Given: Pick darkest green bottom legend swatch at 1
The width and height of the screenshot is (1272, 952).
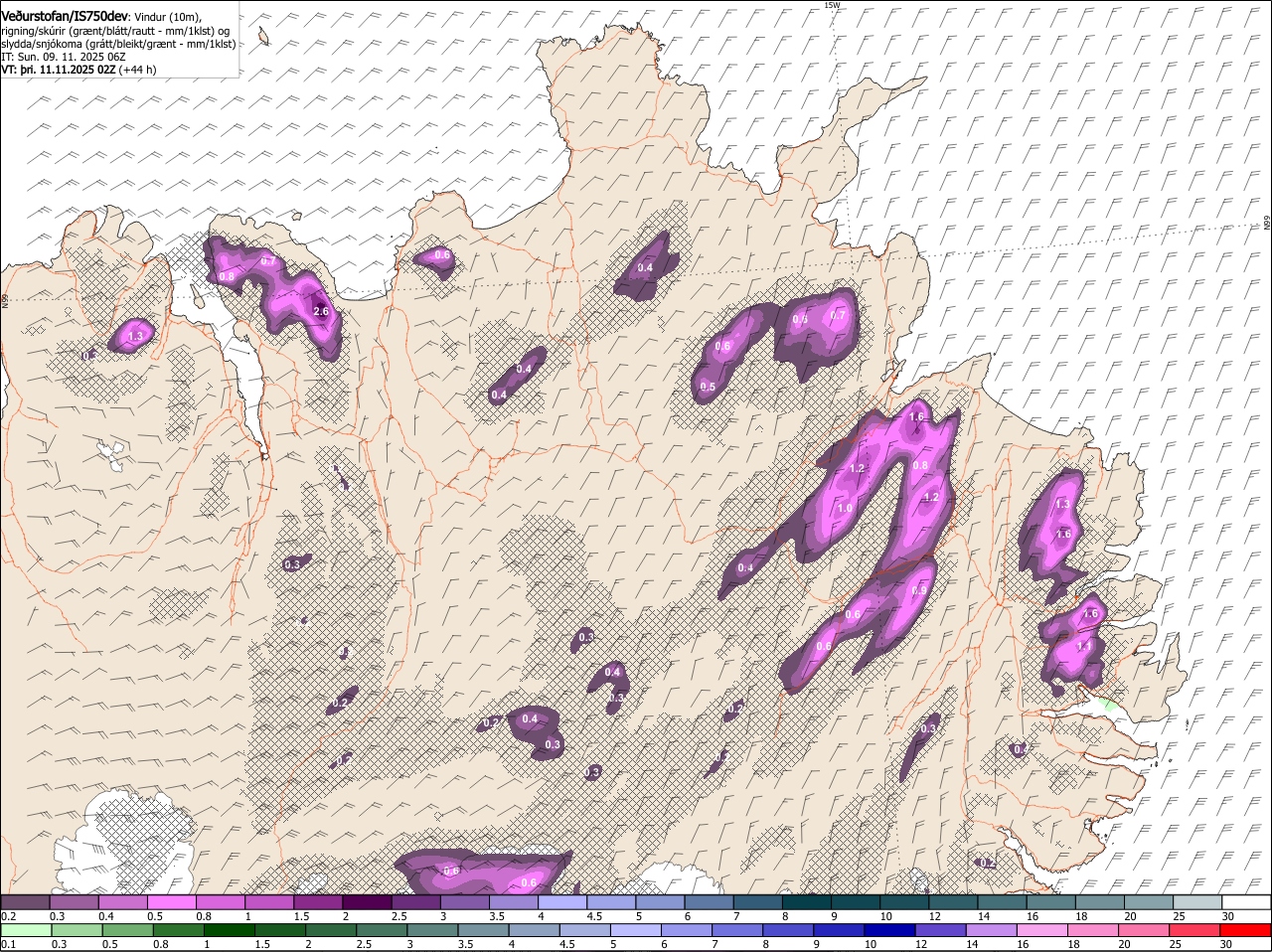Looking at the screenshot, I should click(x=229, y=930).
